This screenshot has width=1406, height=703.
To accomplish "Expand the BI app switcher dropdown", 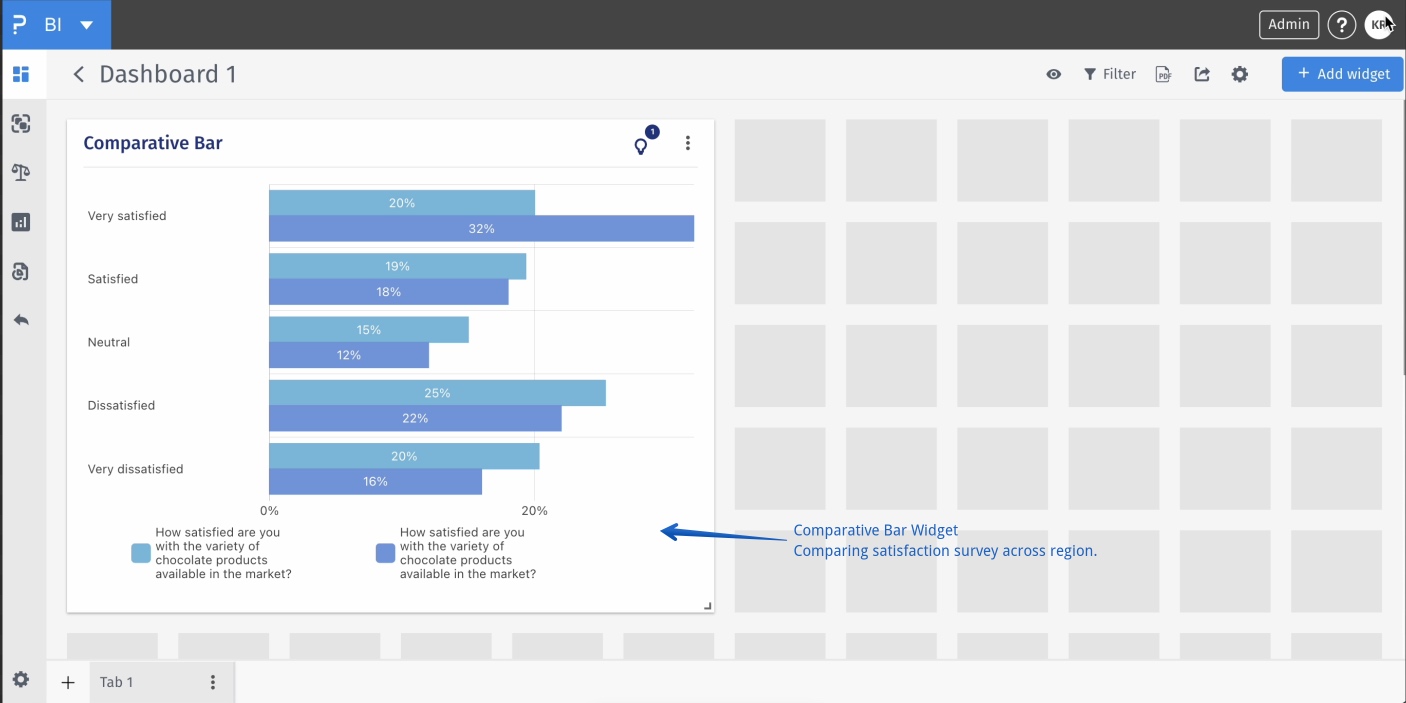I will point(85,24).
